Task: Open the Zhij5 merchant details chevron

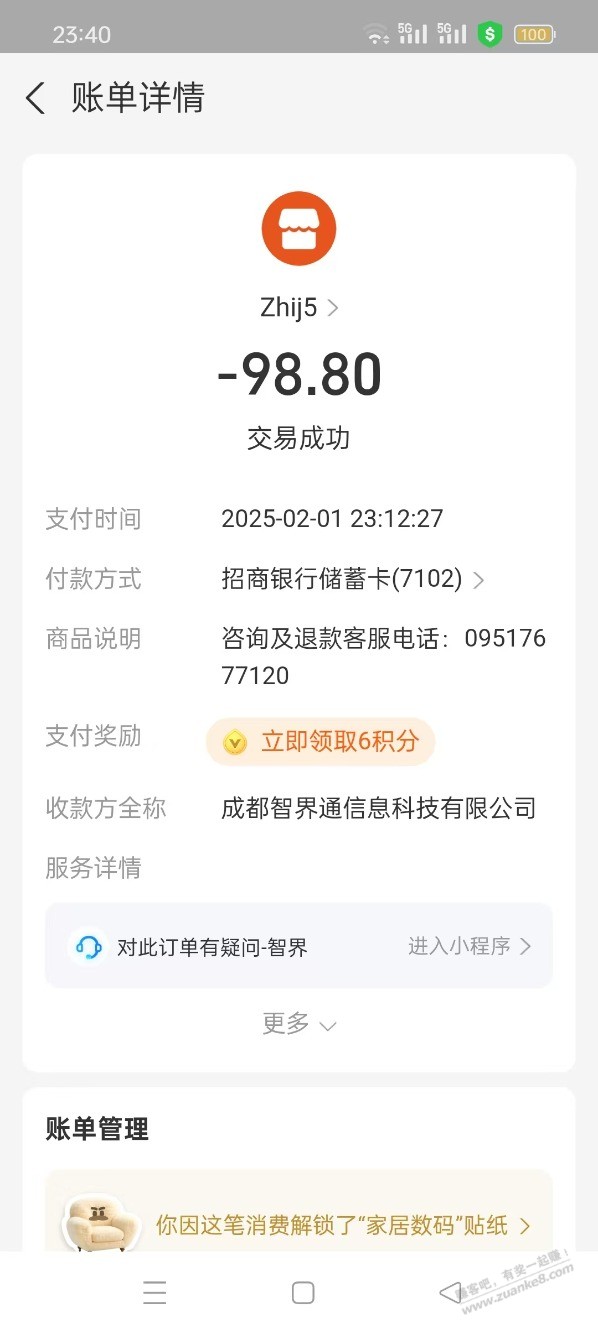Action: click(x=333, y=308)
